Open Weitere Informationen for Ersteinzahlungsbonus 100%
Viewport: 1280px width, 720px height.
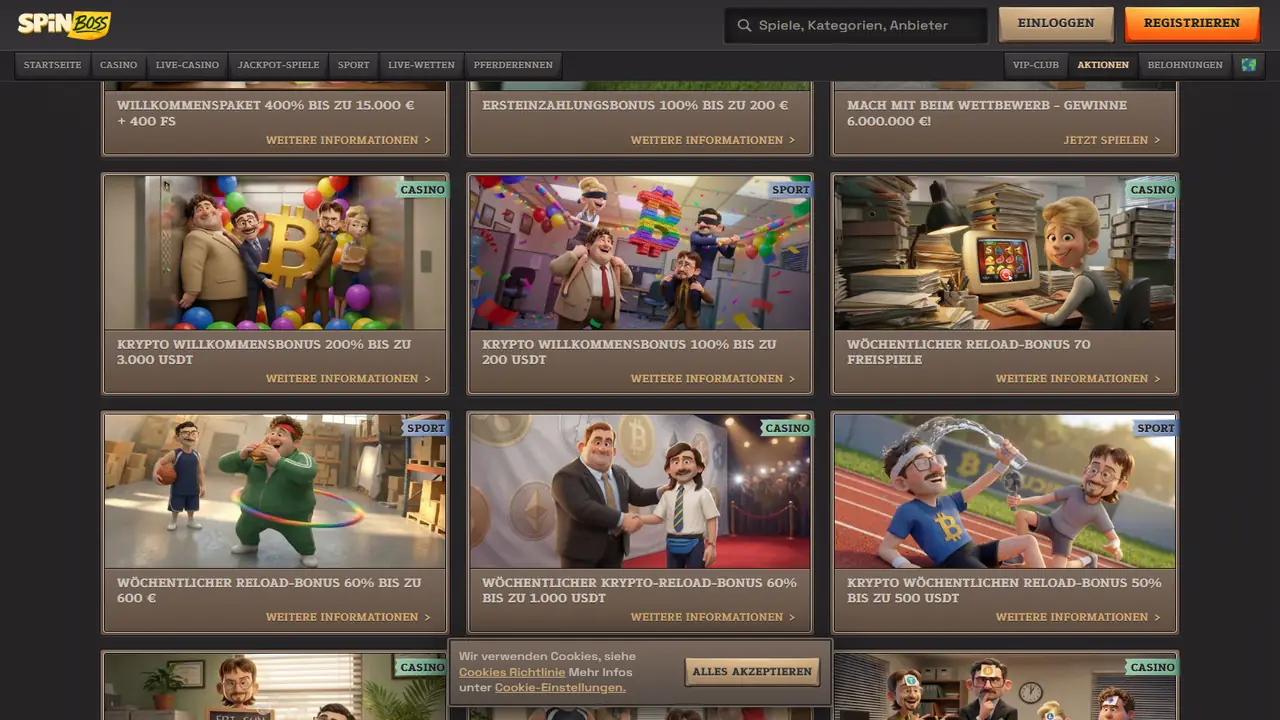click(713, 141)
